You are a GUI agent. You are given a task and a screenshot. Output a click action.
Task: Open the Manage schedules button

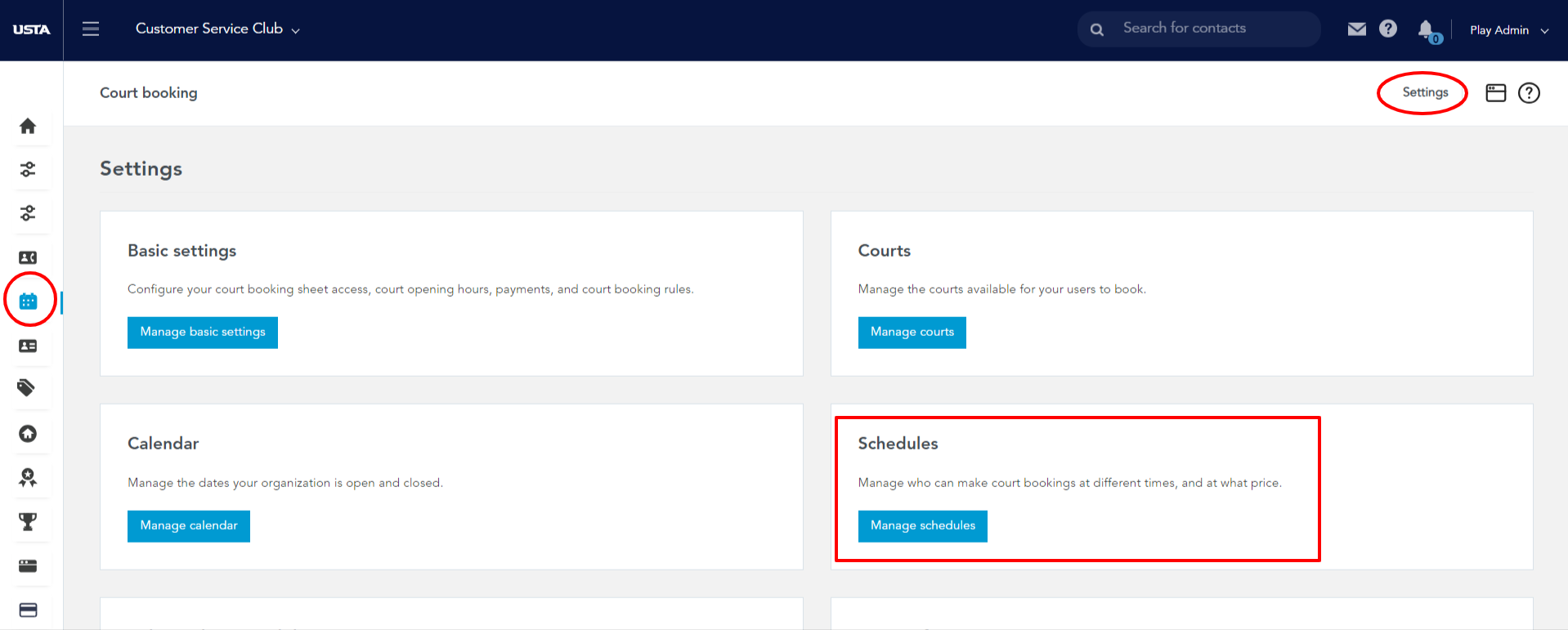point(923,526)
